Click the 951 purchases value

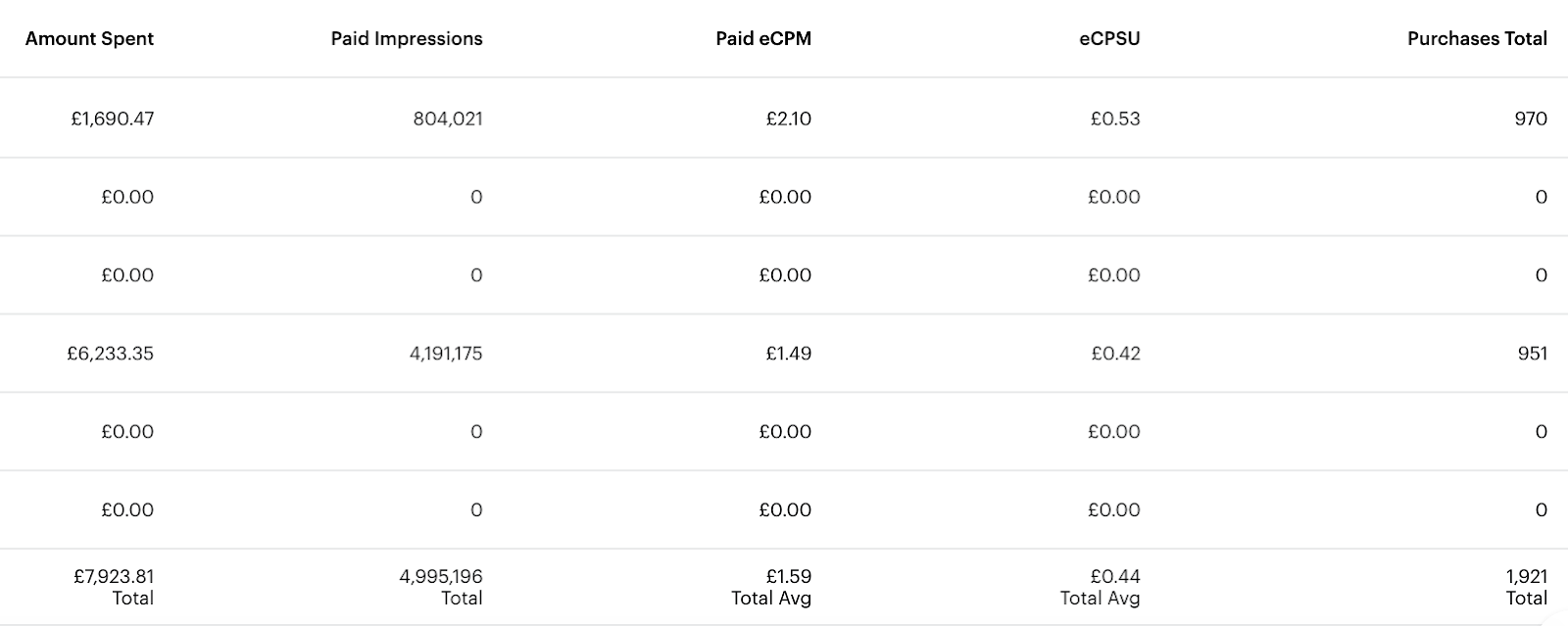coord(1532,354)
